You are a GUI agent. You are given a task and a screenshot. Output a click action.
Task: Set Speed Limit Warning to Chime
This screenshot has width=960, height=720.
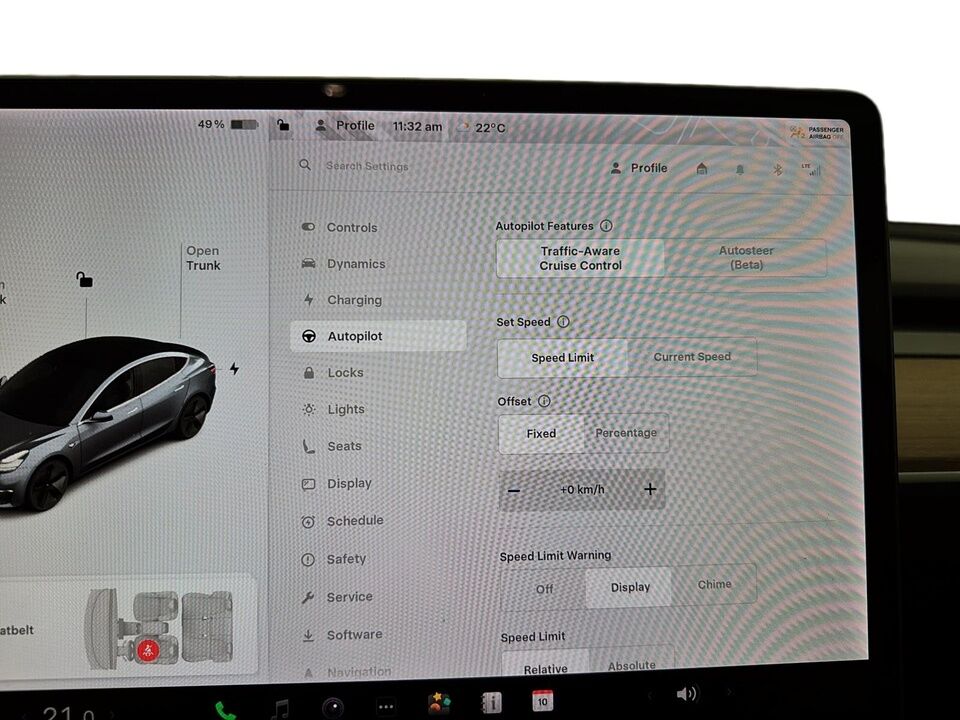pyautogui.click(x=714, y=585)
